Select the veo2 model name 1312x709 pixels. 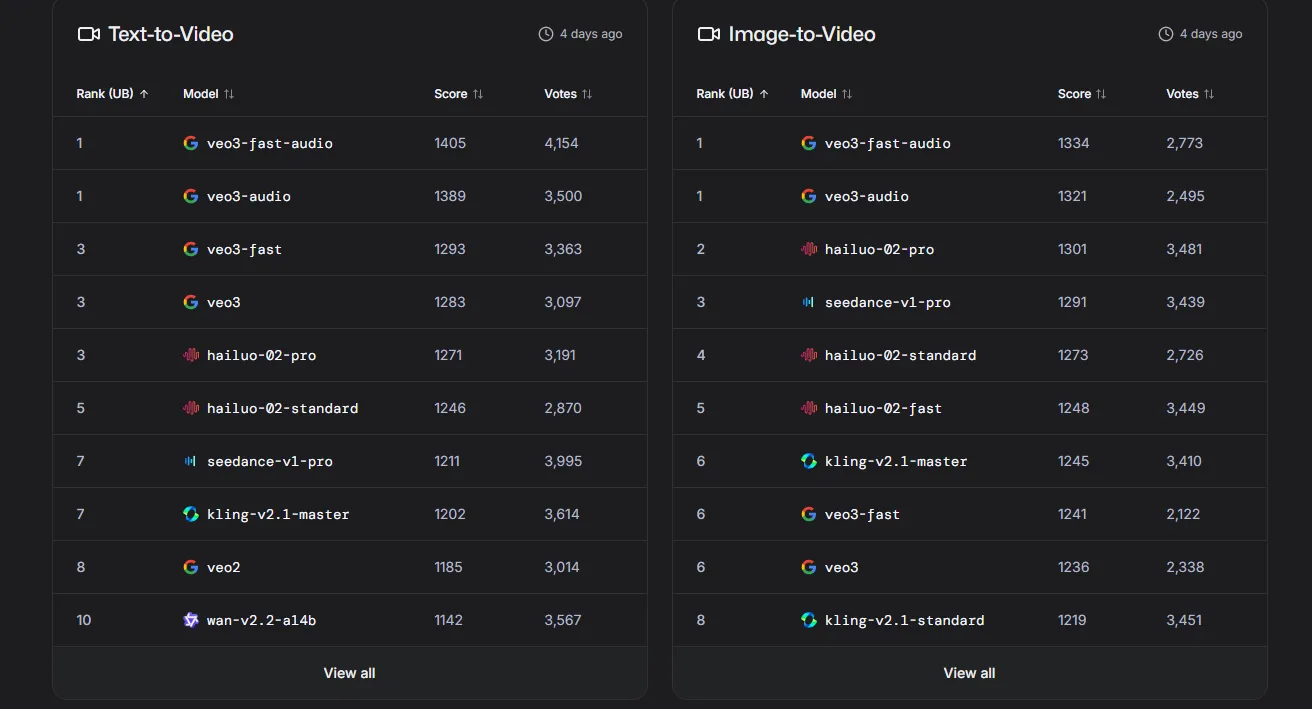click(x=224, y=567)
